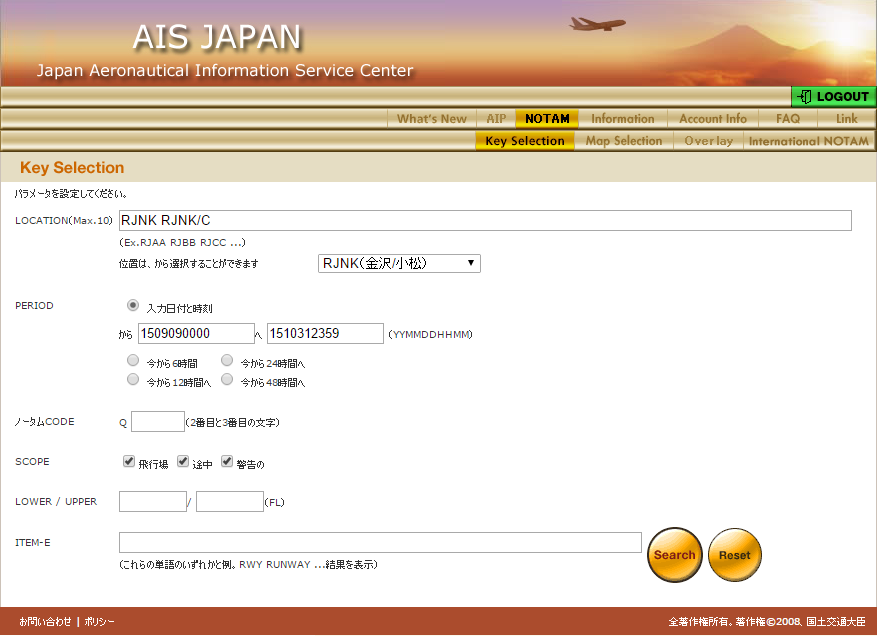The image size is (877, 636).
Task: Open the Information menu tab
Action: coord(623,119)
